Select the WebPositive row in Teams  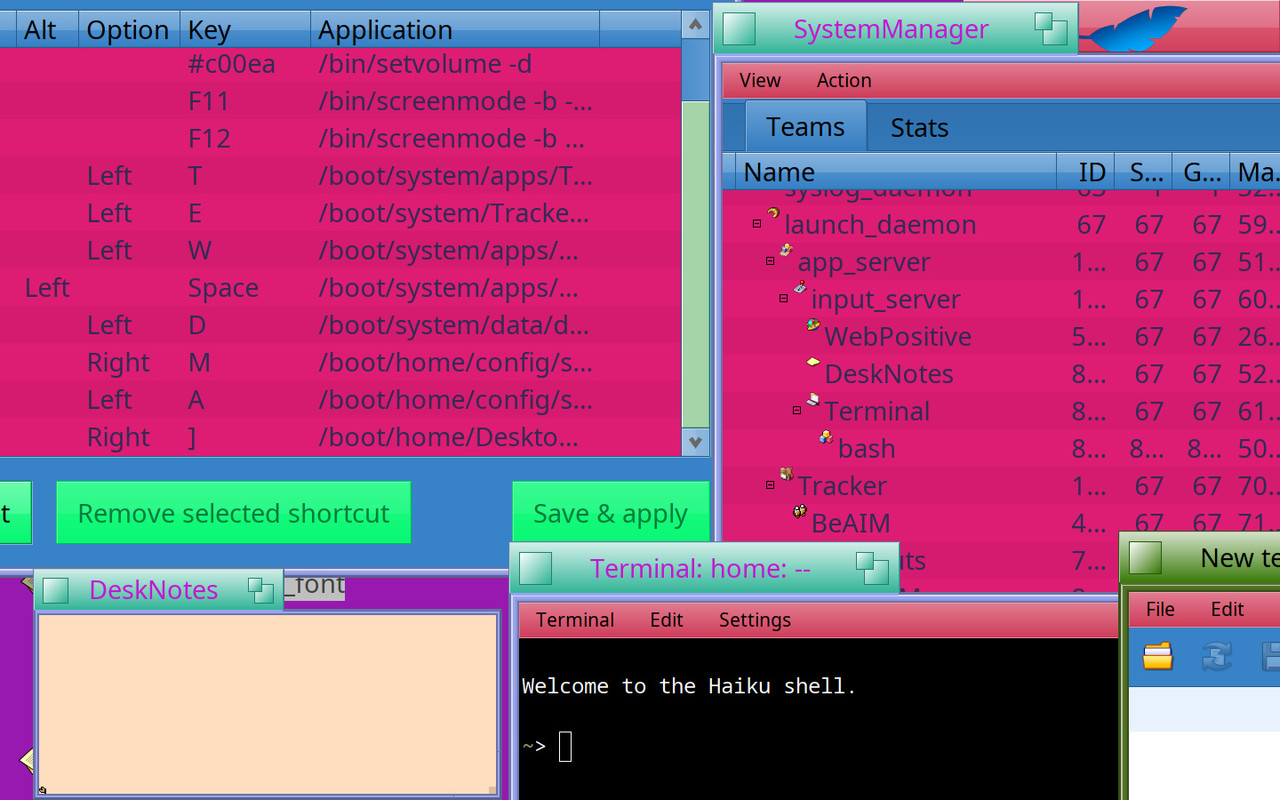(x=1000, y=336)
